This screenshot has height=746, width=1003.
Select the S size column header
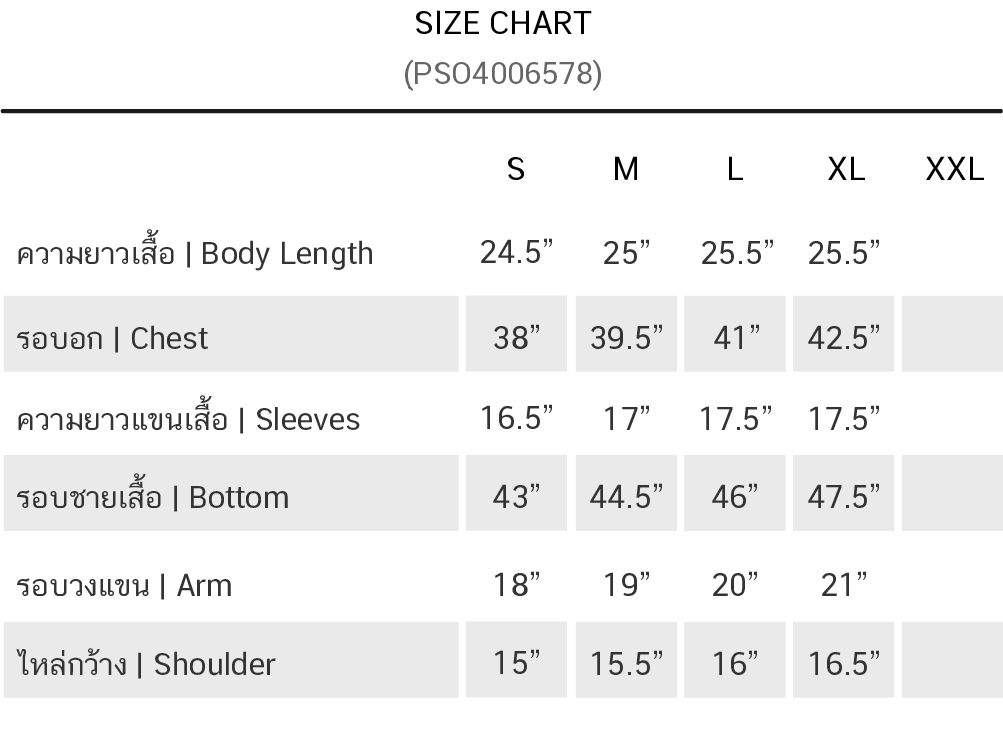tap(516, 169)
